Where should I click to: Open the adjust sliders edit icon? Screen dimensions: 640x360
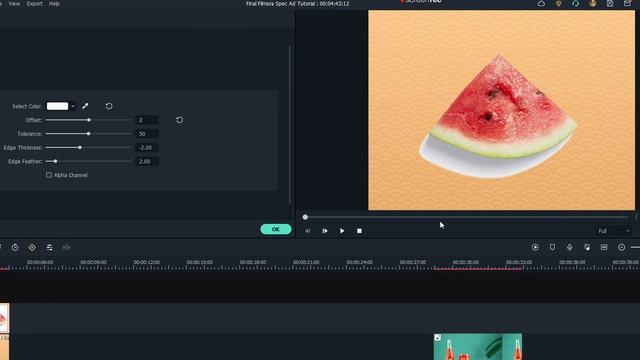[49, 247]
